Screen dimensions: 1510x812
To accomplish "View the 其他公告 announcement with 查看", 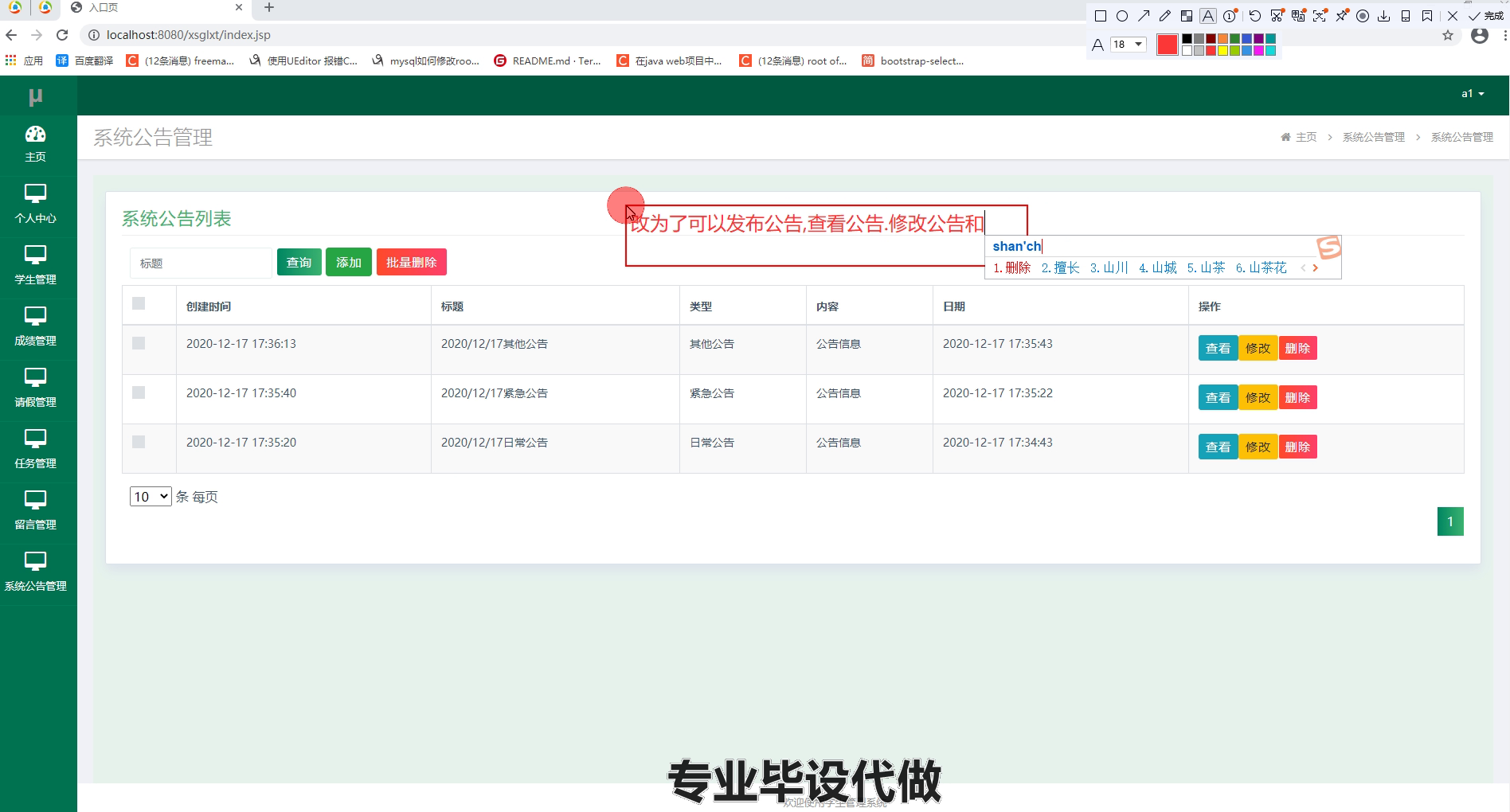I will point(1218,349).
